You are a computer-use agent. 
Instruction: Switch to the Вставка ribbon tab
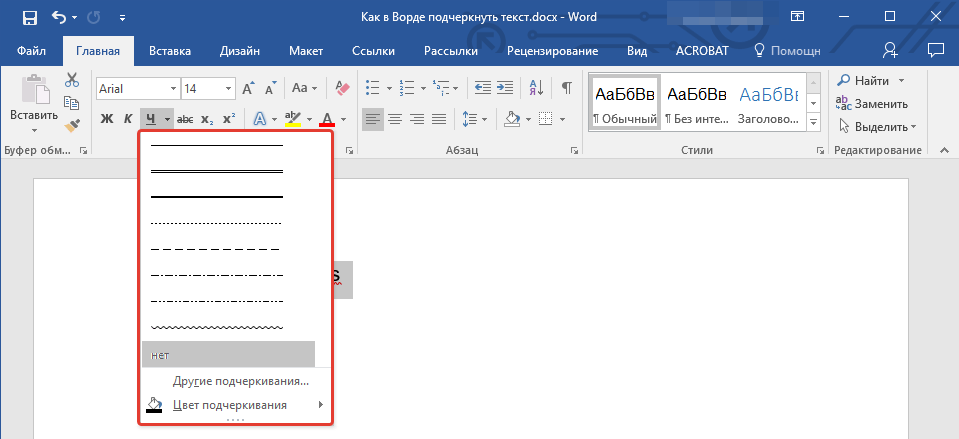[170, 51]
